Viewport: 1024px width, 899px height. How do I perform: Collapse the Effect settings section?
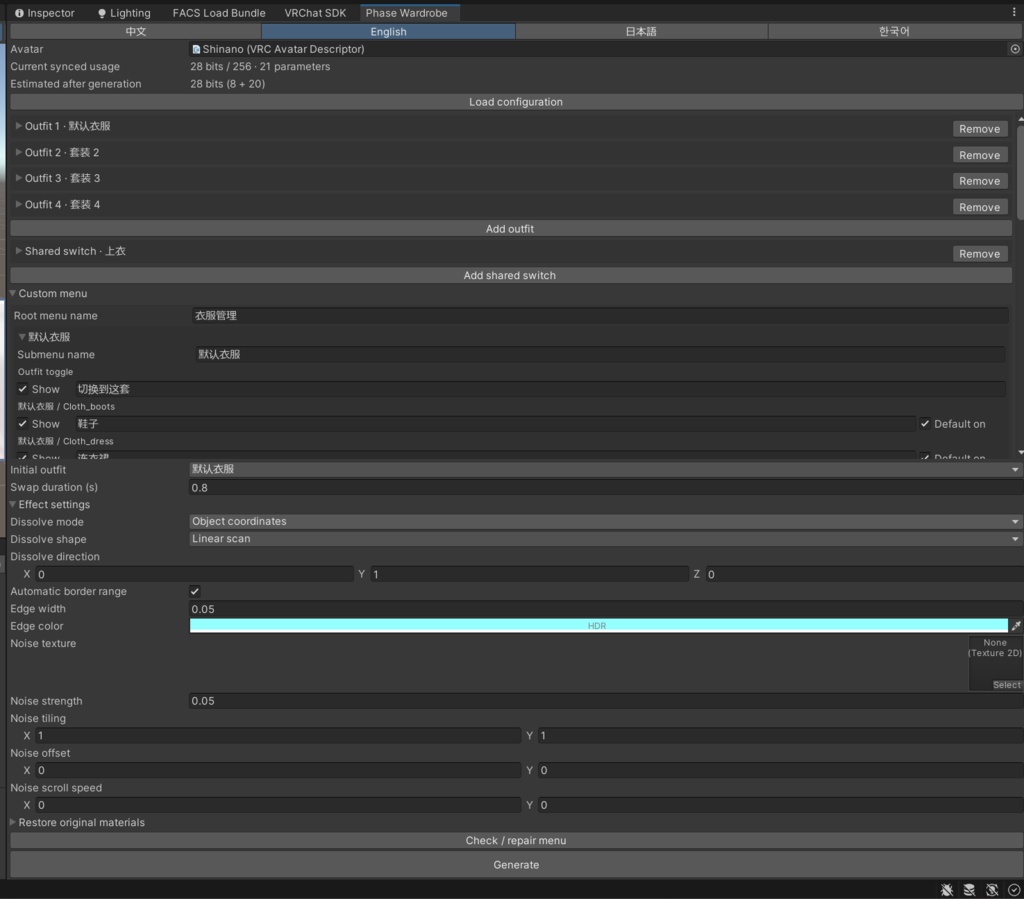(x=12, y=505)
